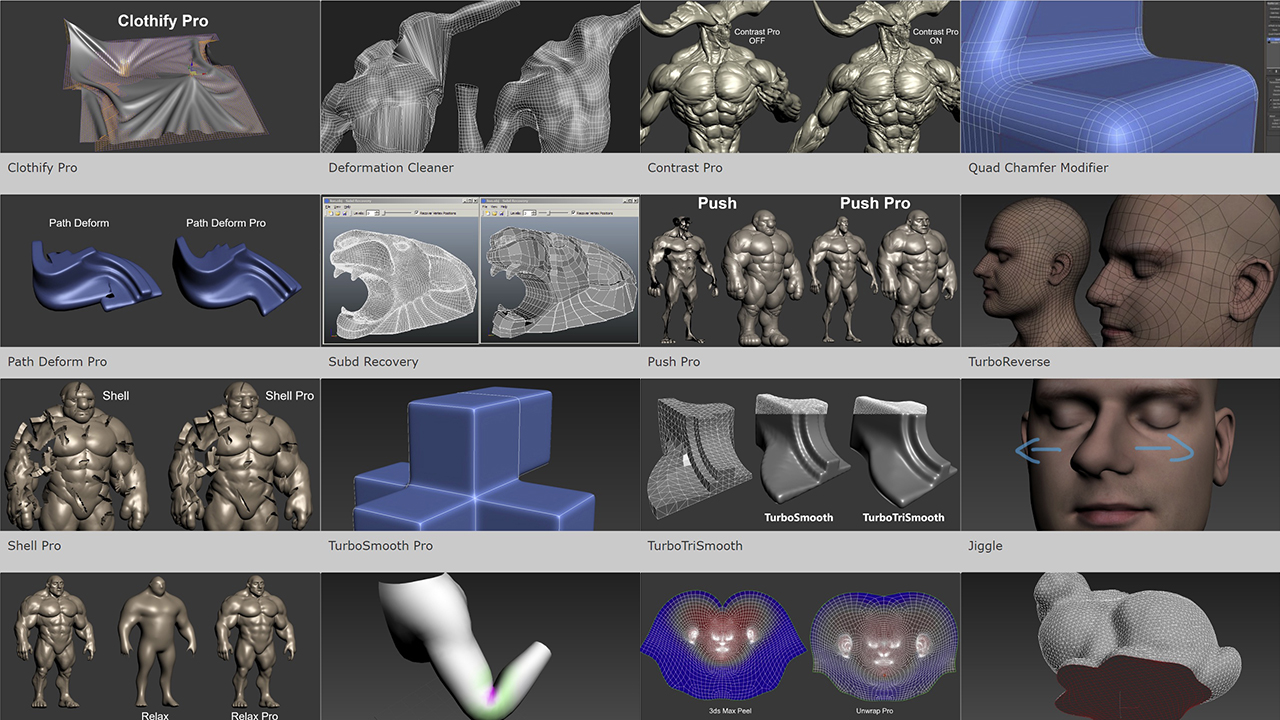1280x720 pixels.
Task: Select the Quad Chamfer Modifier preview image
Action: [x=1120, y=76]
